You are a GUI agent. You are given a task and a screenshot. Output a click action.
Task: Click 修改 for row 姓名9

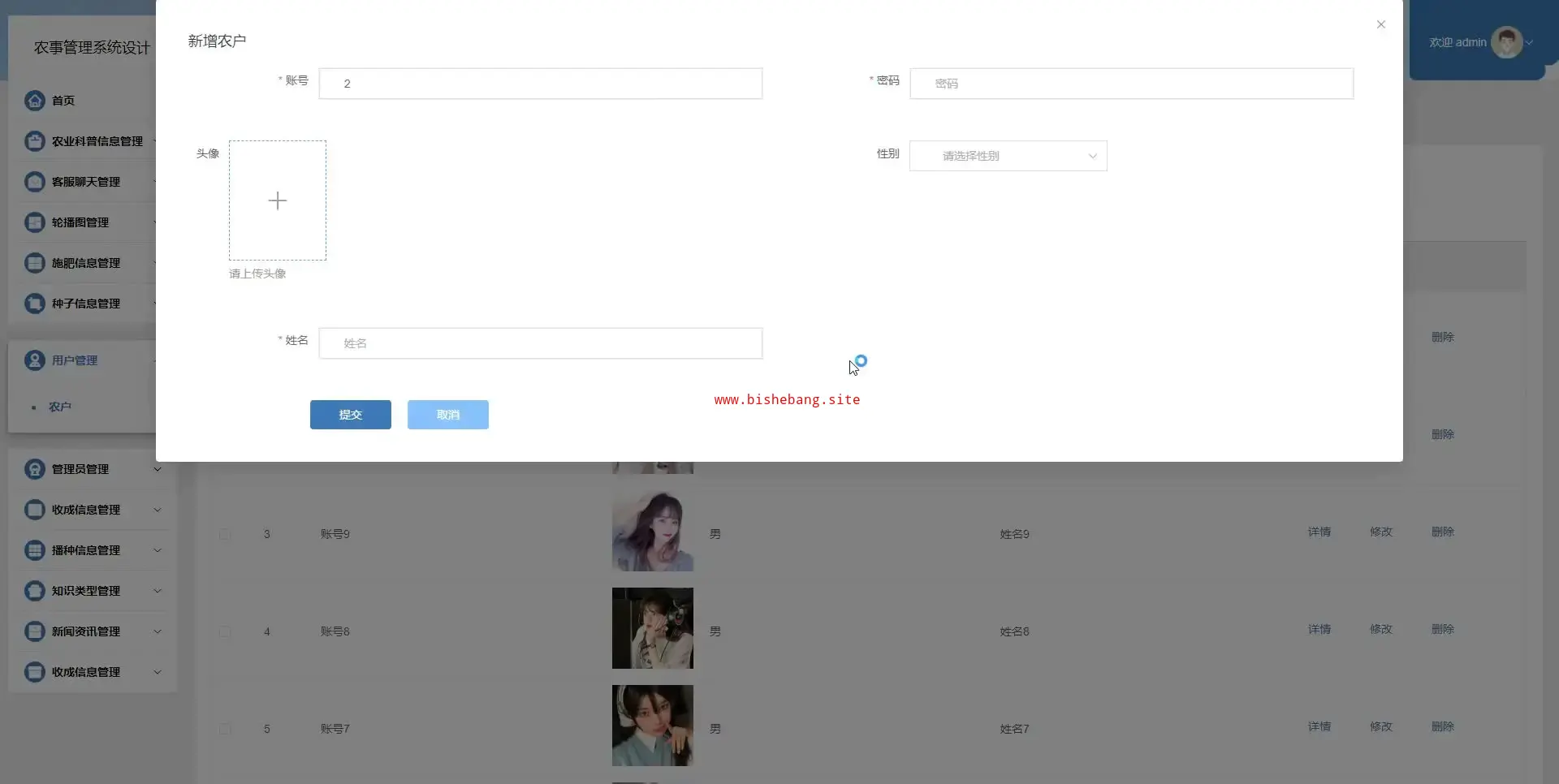tap(1381, 532)
